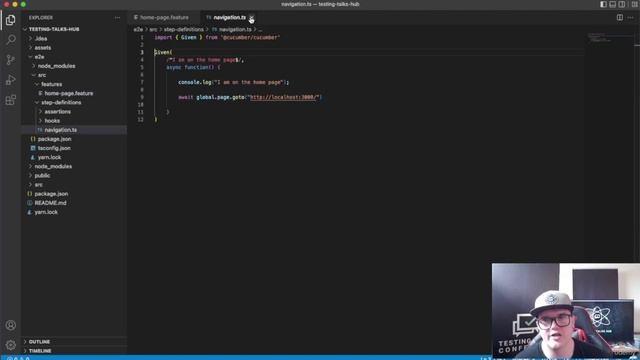The image size is (640, 360).
Task: Open the Run and Debug view icon
Action: pyautogui.click(x=11, y=80)
